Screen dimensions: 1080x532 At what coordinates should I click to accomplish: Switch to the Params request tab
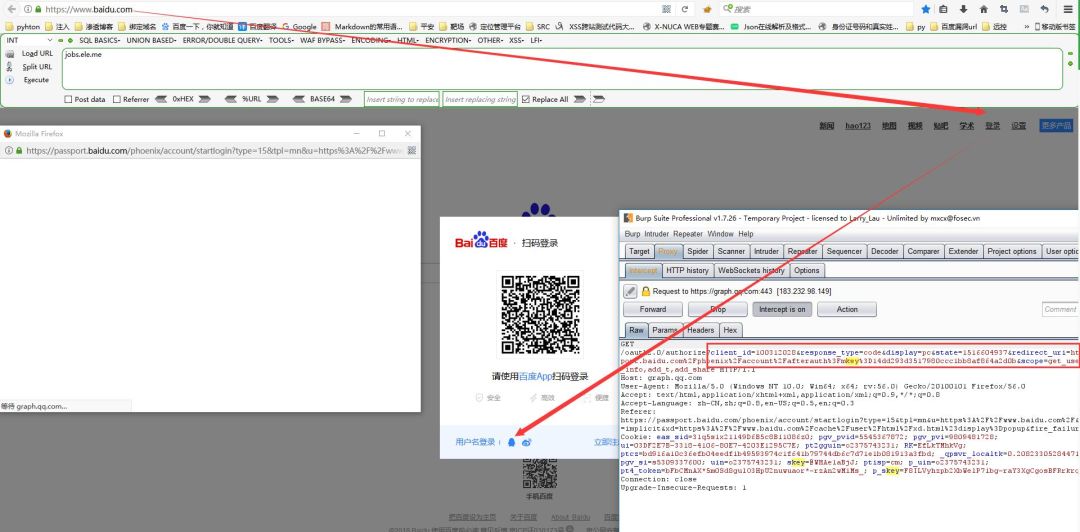pyautogui.click(x=665, y=330)
